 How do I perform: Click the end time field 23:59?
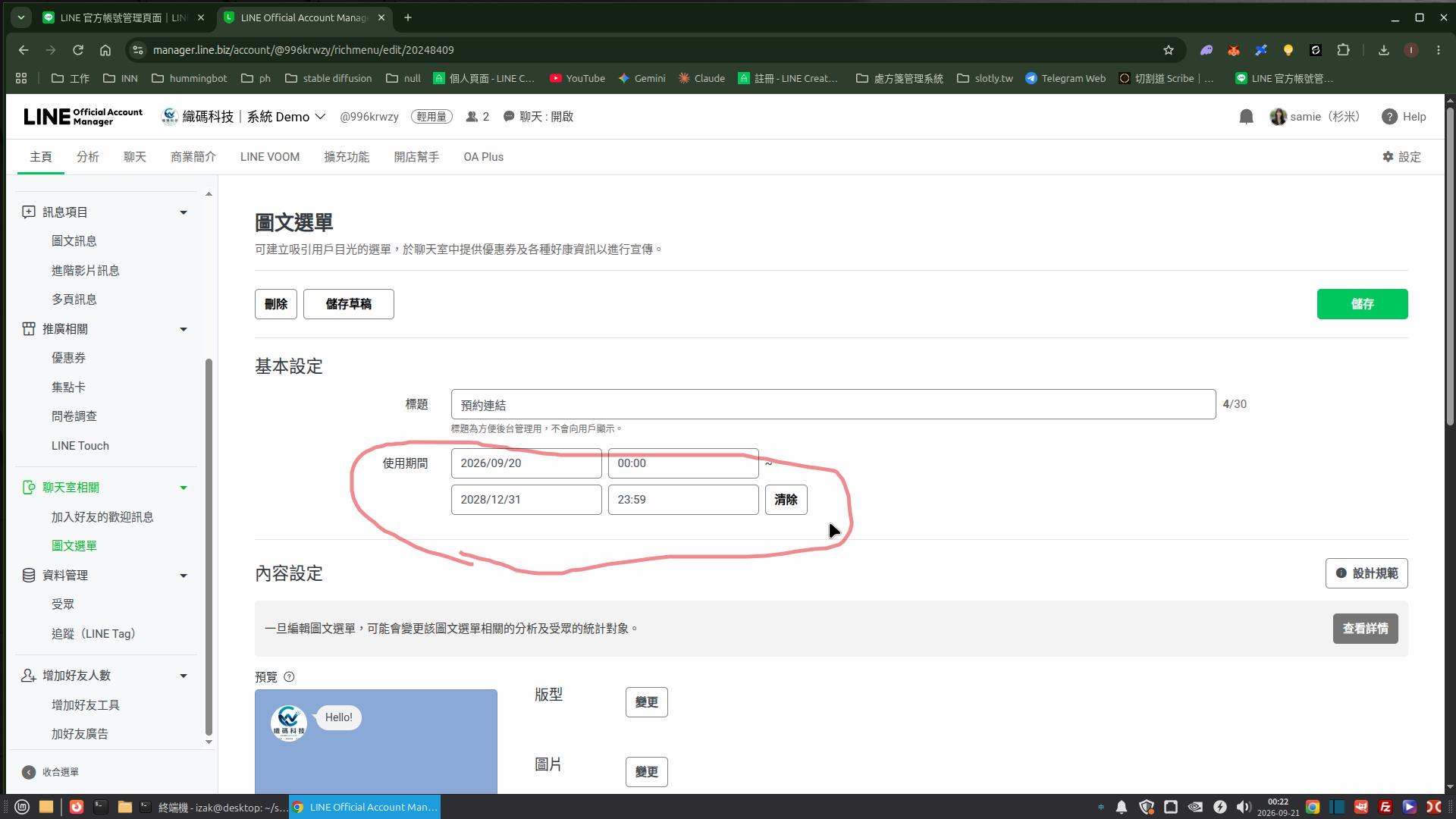(x=683, y=500)
